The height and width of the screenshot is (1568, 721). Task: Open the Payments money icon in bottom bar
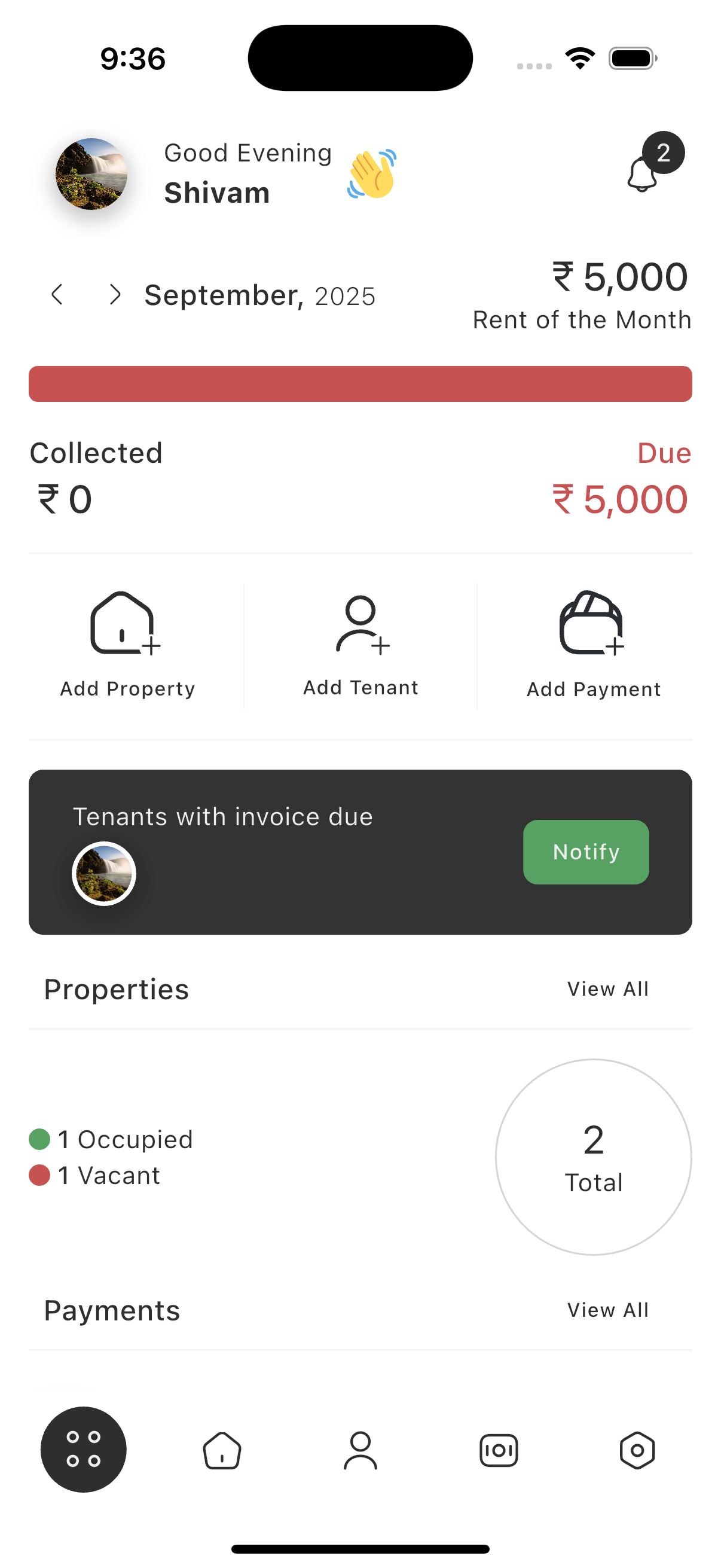coord(499,1450)
